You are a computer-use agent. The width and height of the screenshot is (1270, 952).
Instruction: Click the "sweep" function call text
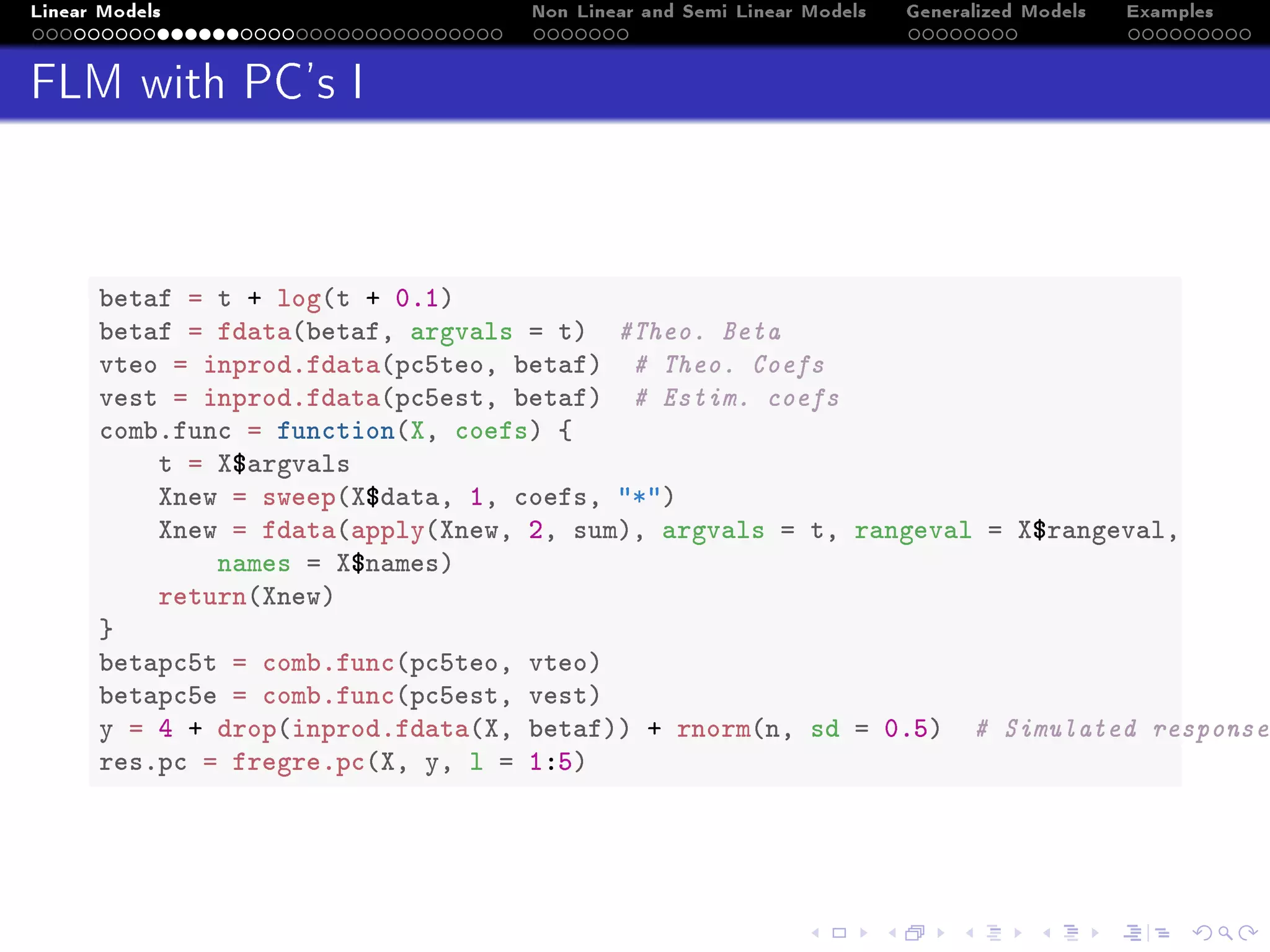(299, 498)
